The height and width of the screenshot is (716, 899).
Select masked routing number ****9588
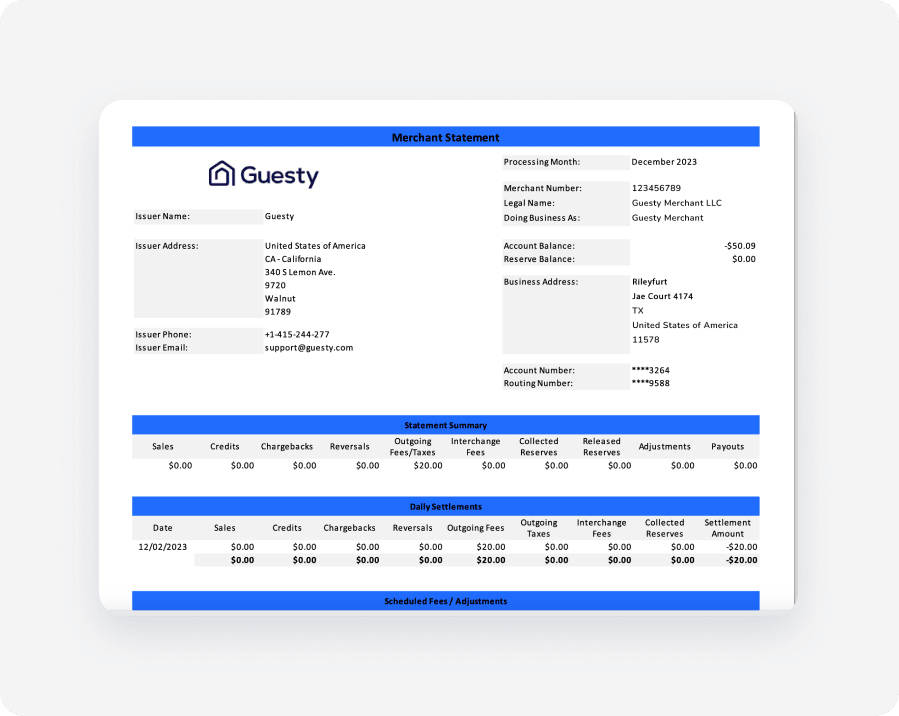click(x=650, y=384)
